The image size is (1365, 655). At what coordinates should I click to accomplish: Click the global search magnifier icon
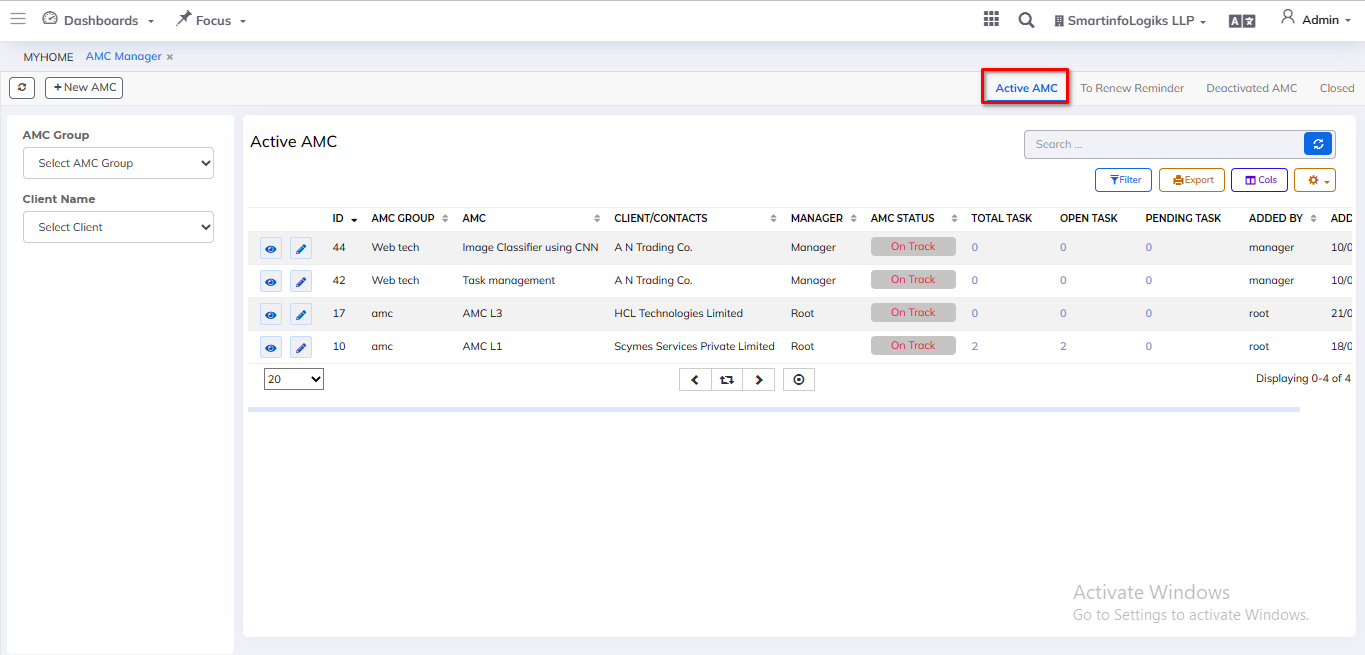click(x=1026, y=20)
